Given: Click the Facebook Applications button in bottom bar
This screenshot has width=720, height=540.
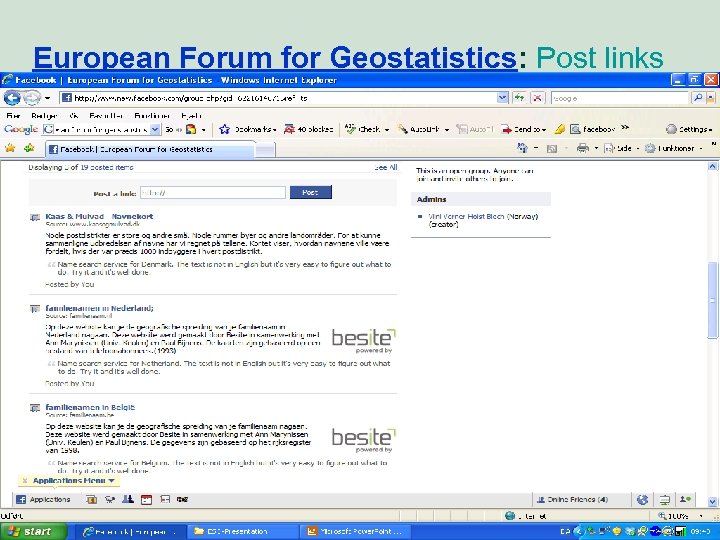Looking at the screenshot, I should 43,499.
